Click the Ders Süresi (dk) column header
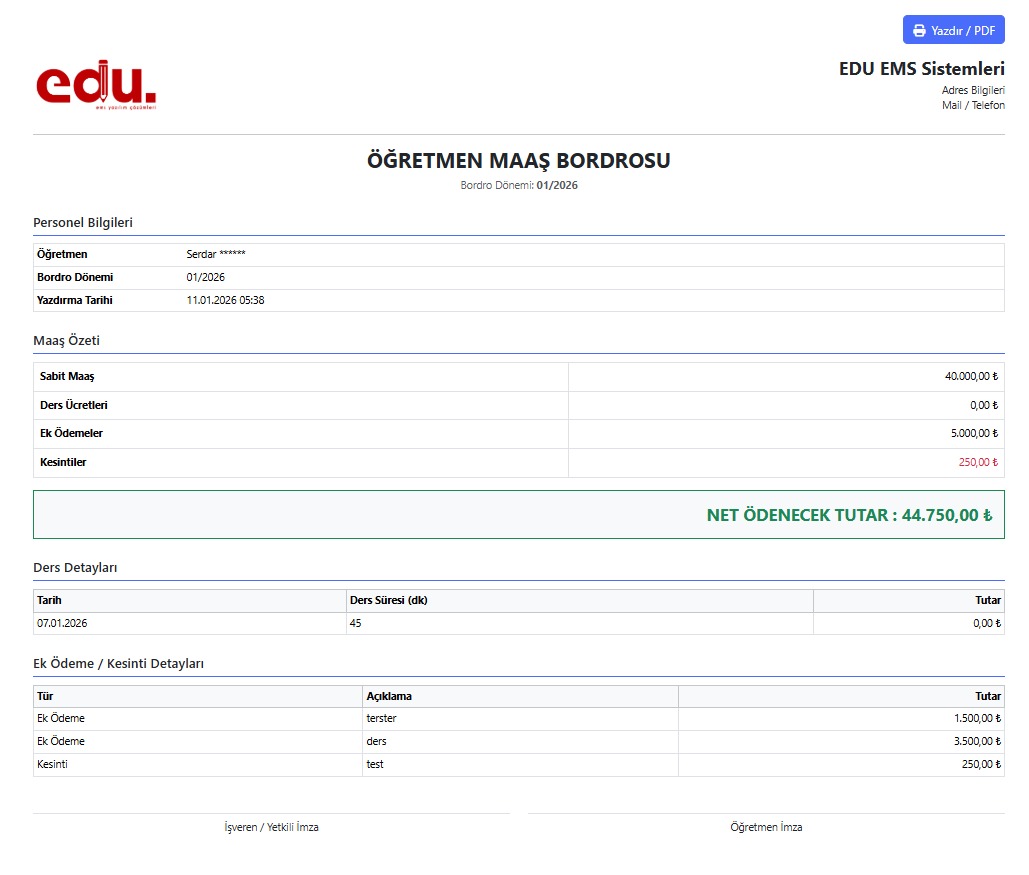This screenshot has width=1029, height=875. tap(388, 600)
